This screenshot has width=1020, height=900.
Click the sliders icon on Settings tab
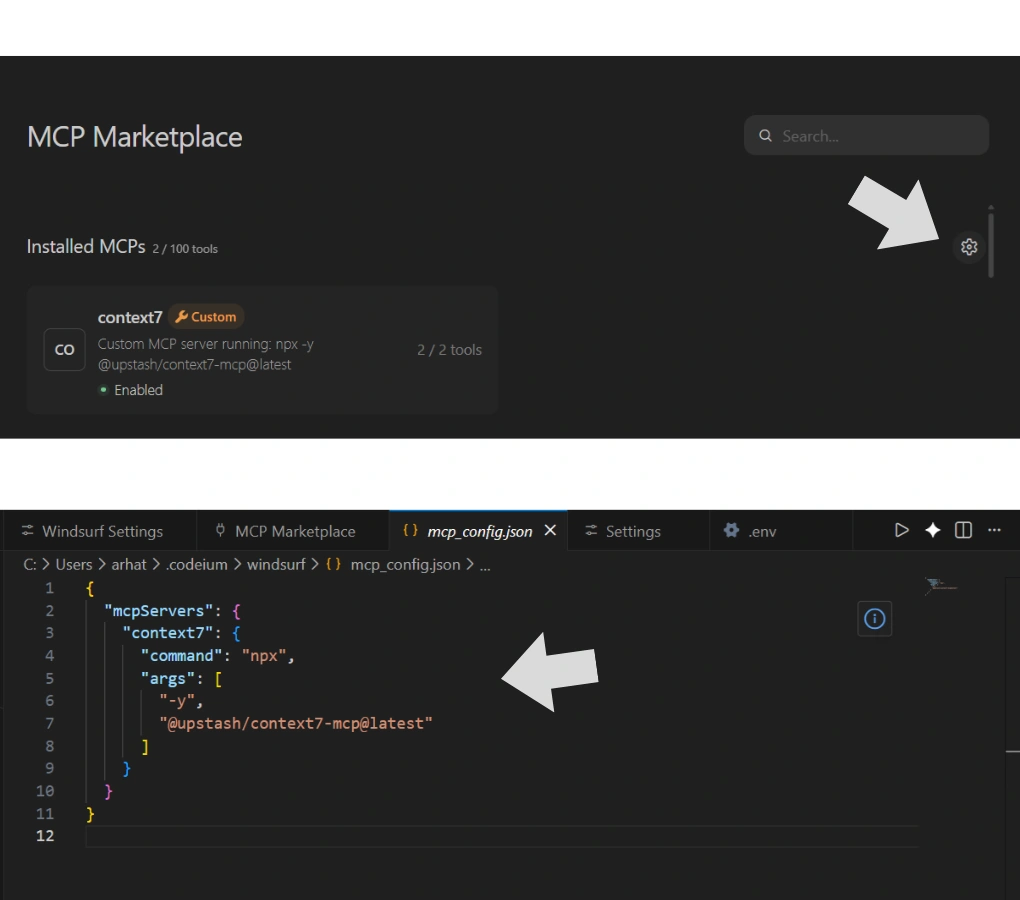[591, 531]
